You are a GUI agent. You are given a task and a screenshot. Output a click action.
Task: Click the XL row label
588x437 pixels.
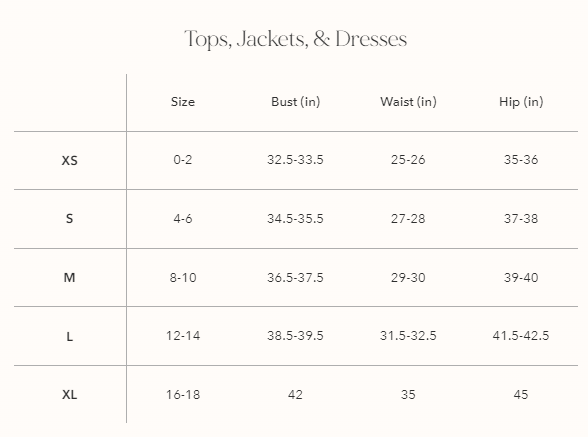pyautogui.click(x=69, y=395)
